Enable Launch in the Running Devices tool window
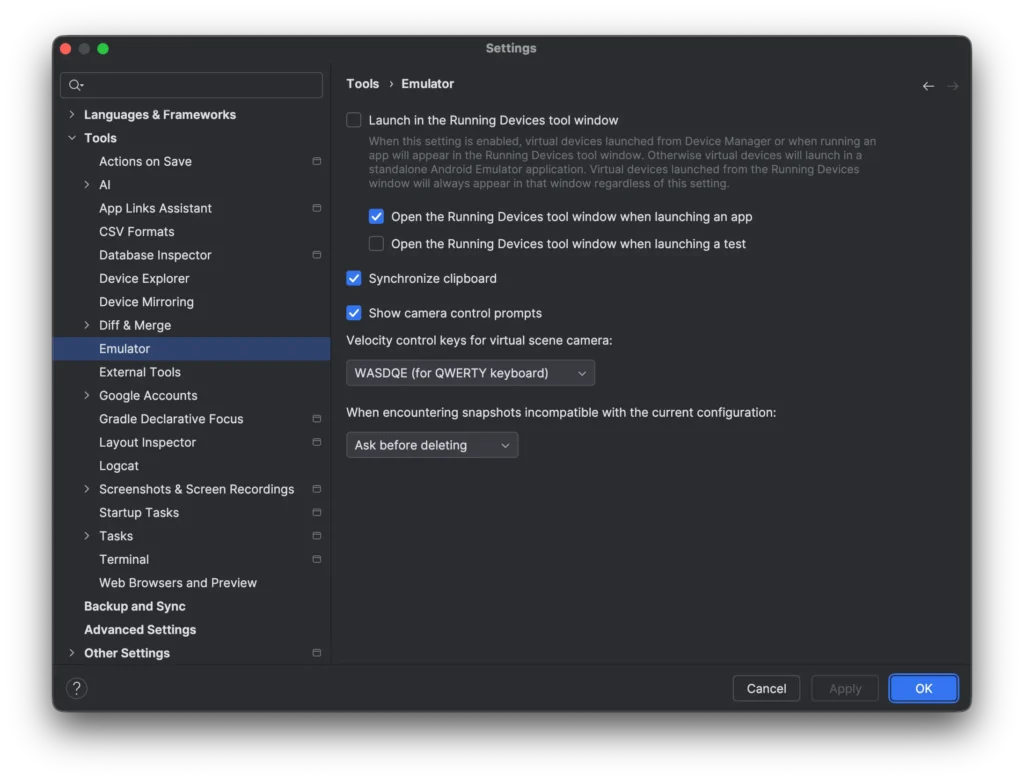 [x=353, y=119]
